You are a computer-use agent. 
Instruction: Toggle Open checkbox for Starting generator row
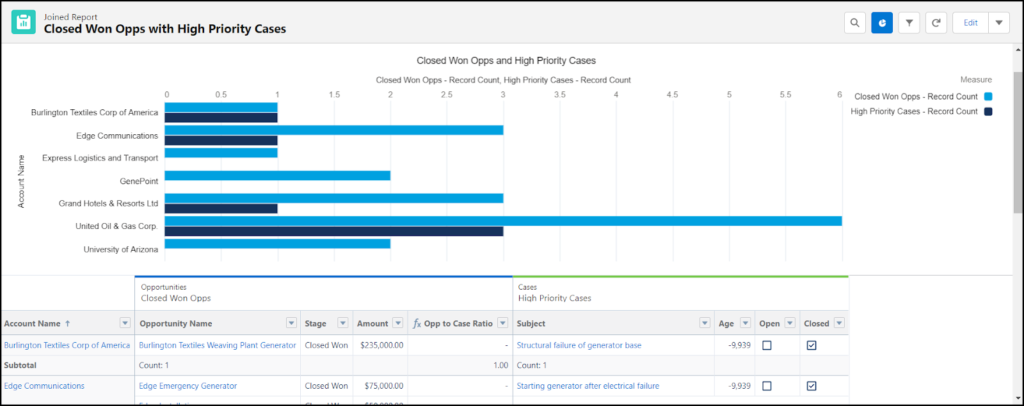pyautogui.click(x=767, y=386)
